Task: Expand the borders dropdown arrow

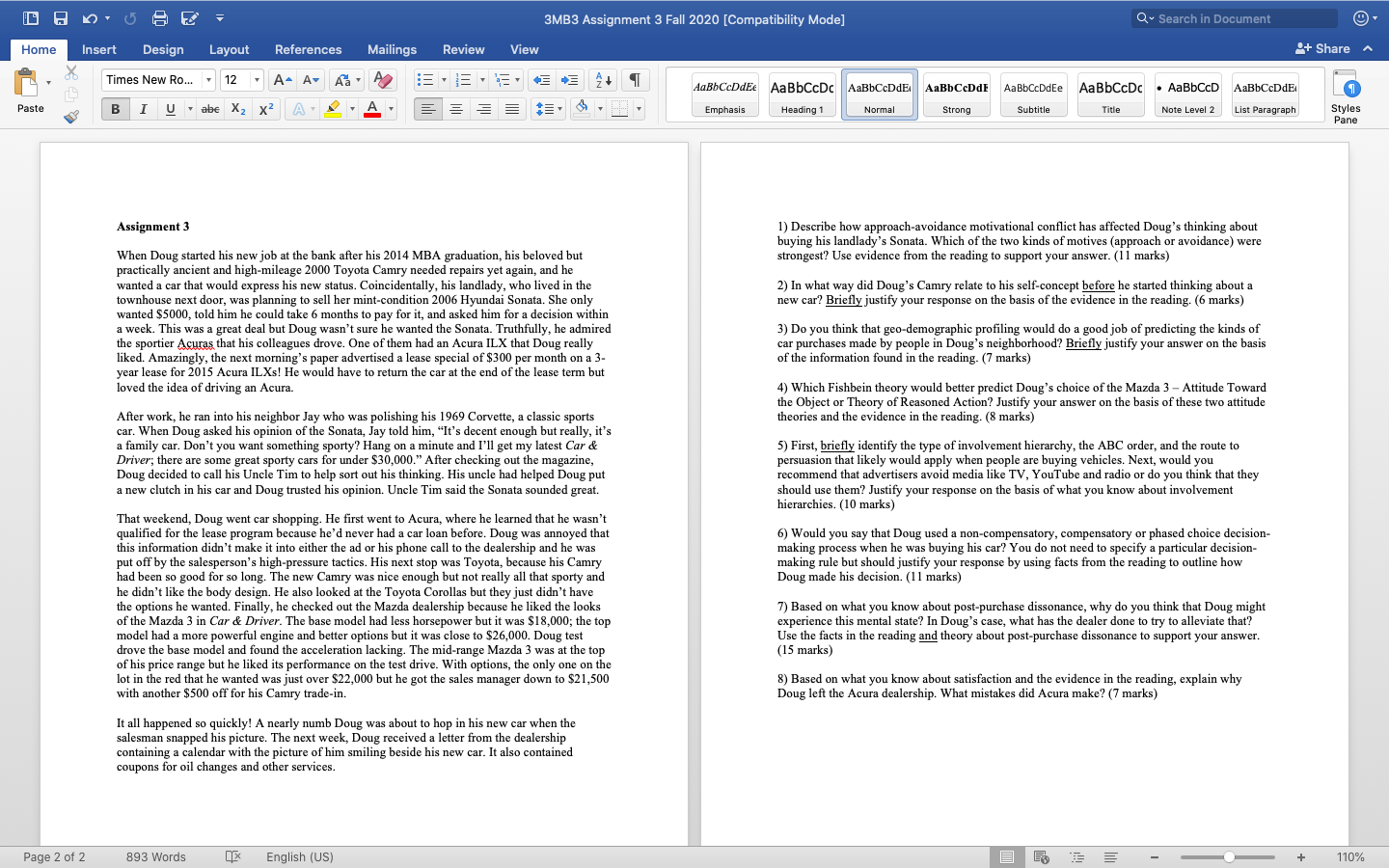Action: (639, 109)
